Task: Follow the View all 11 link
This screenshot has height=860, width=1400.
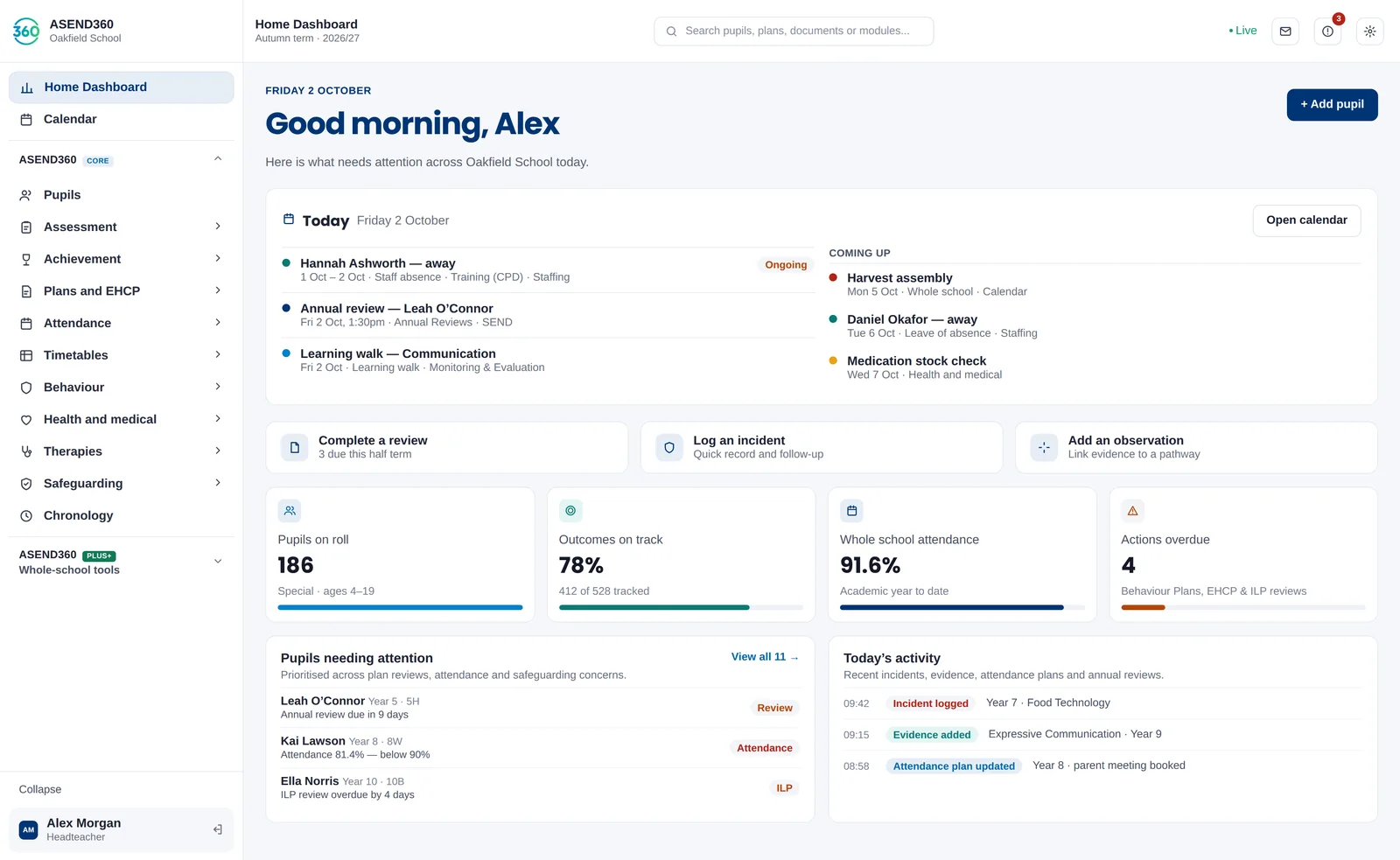Action: [765, 657]
